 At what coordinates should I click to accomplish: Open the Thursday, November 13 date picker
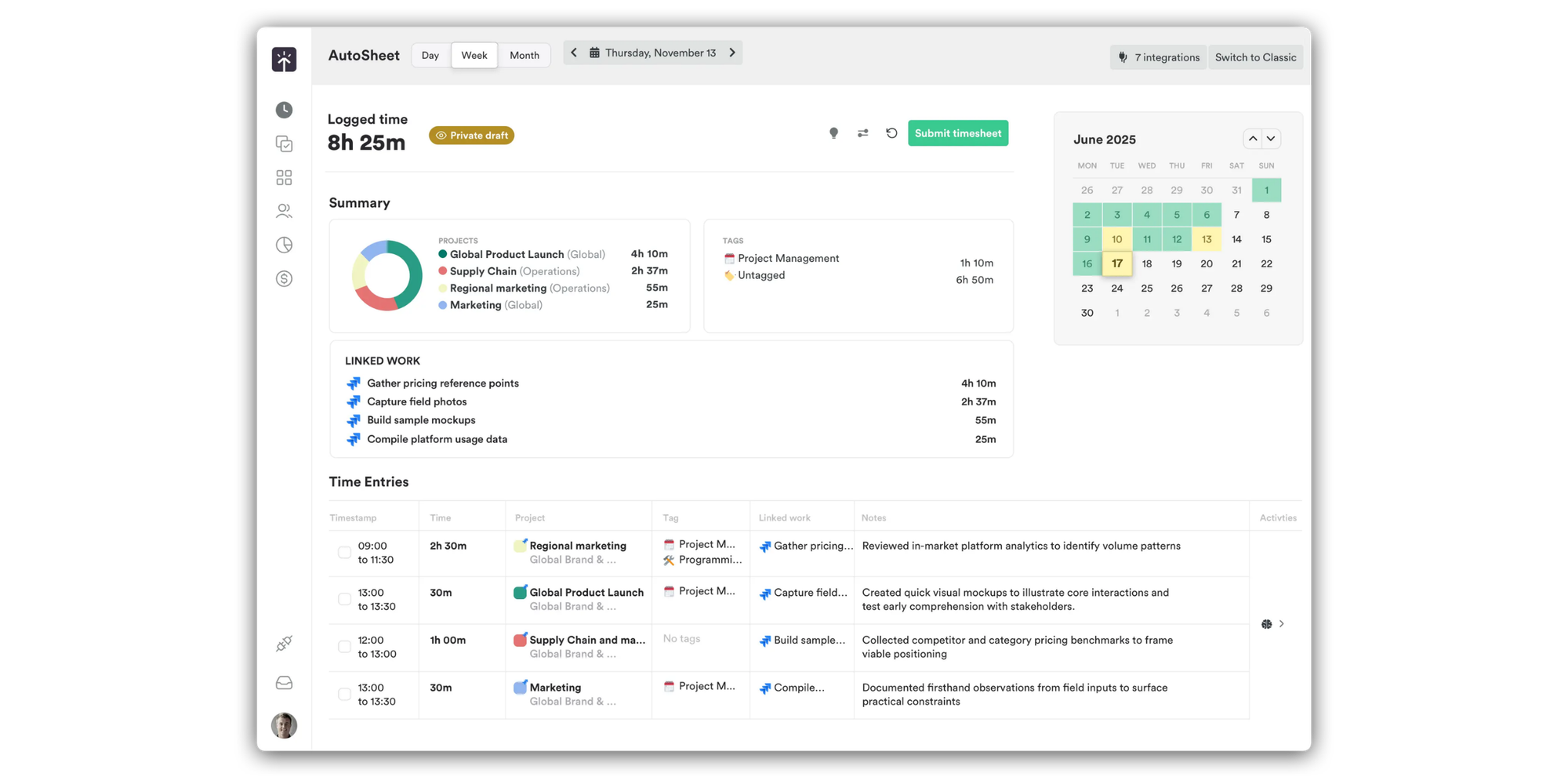pyautogui.click(x=652, y=53)
